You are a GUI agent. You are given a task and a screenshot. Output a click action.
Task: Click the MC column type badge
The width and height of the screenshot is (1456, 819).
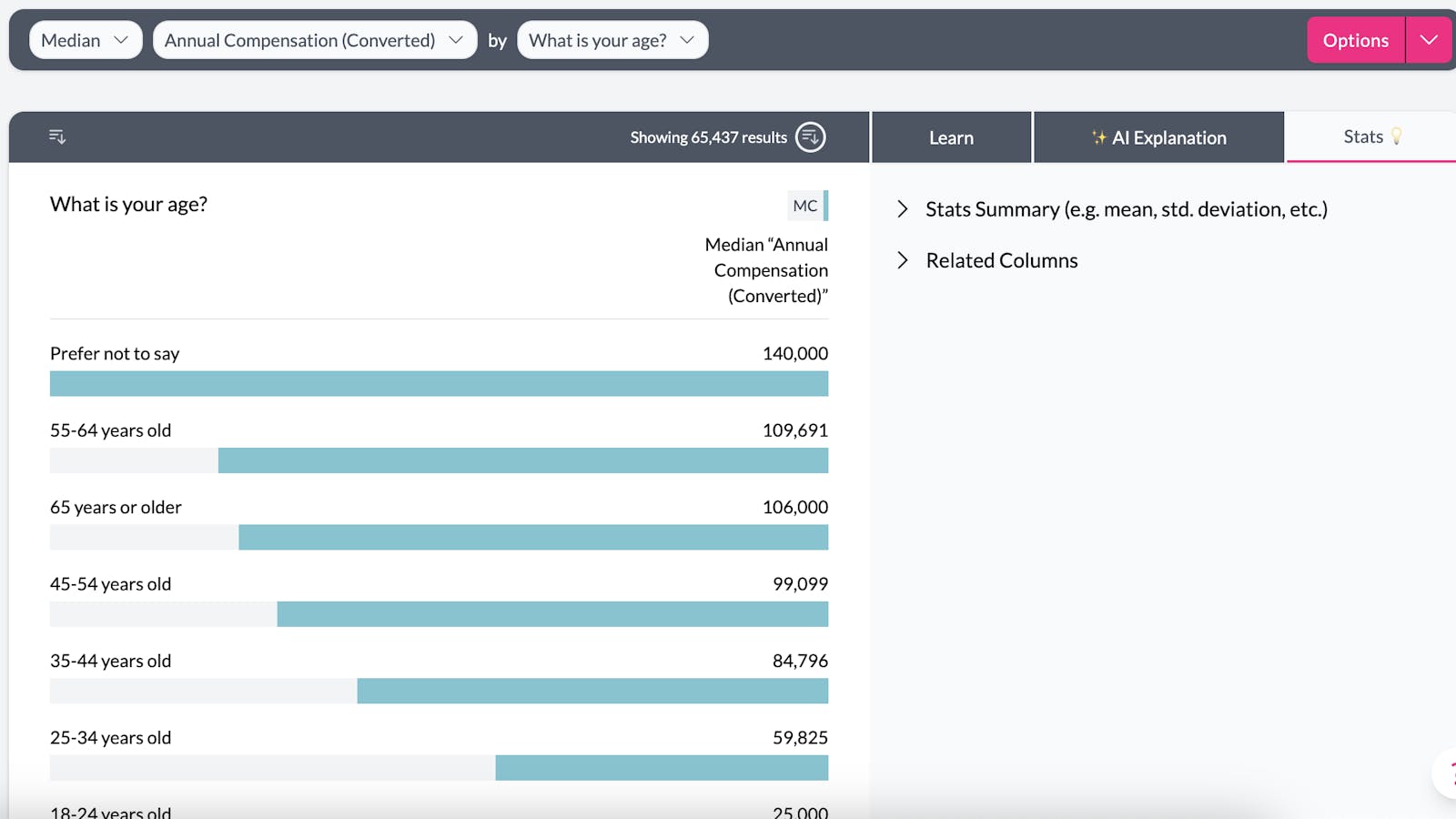pos(805,206)
